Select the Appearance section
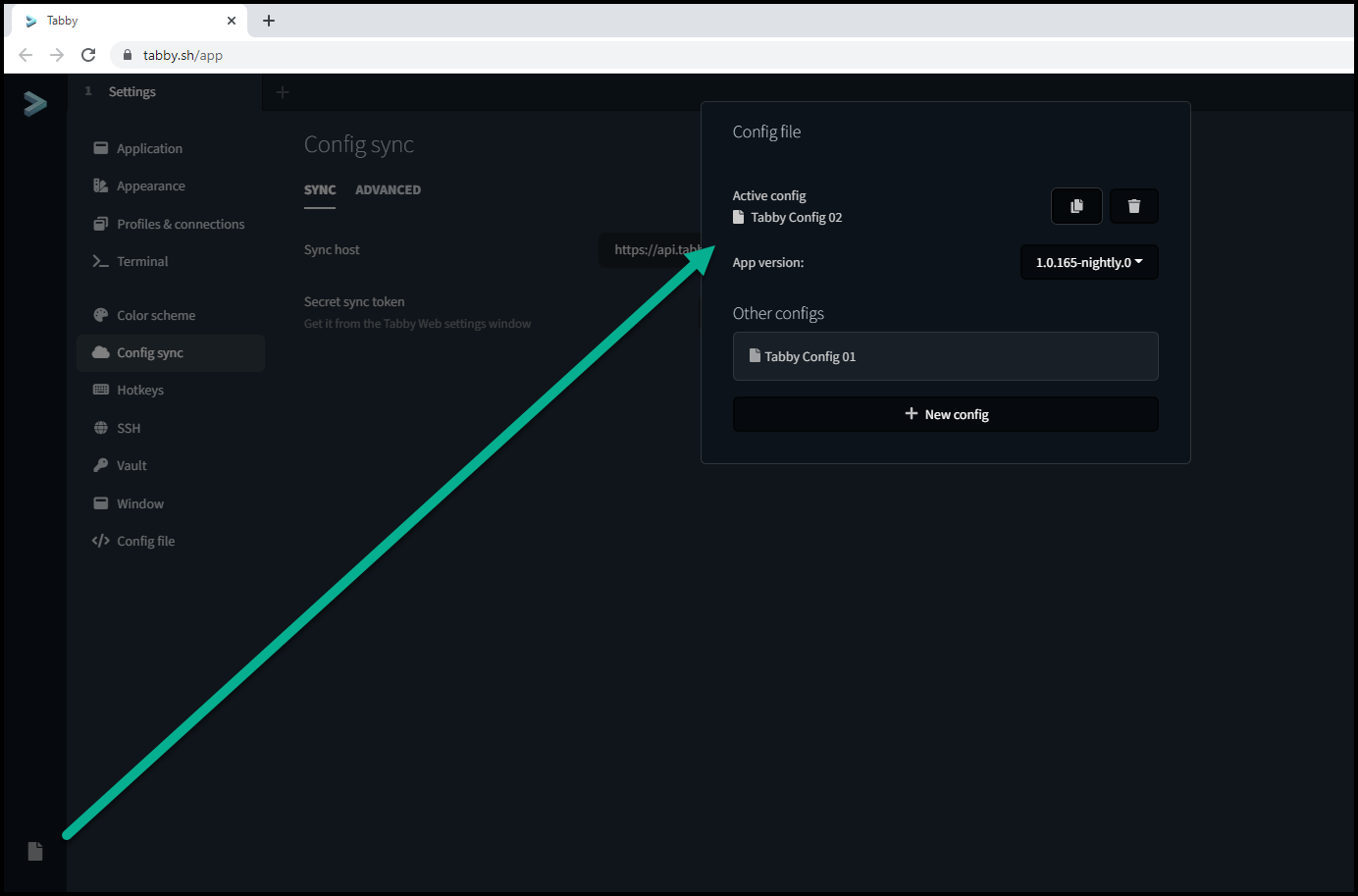Screen dimensions: 1358x896 [x=150, y=185]
